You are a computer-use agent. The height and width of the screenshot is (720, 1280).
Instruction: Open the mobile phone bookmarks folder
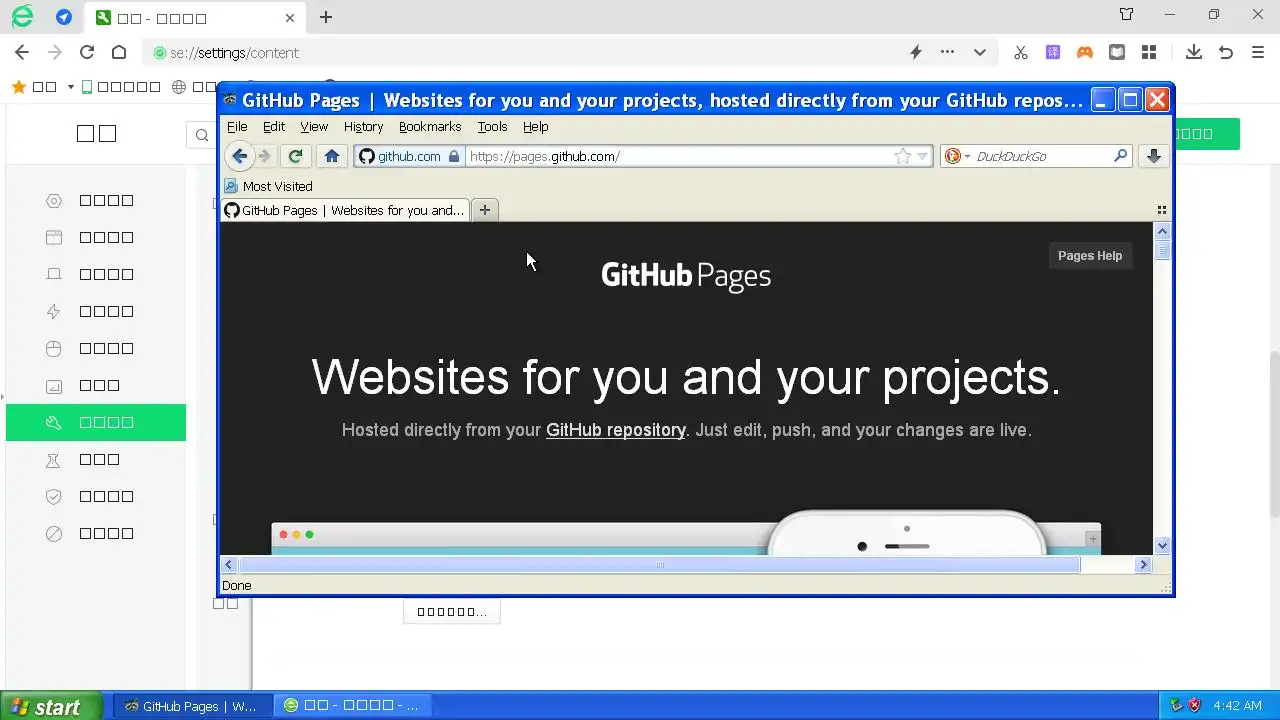point(121,87)
